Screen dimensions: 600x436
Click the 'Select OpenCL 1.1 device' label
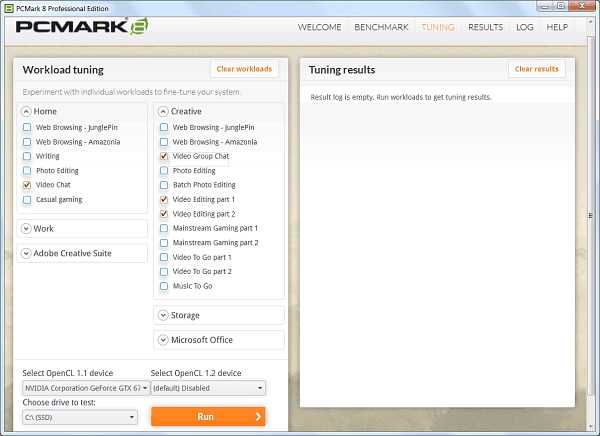tap(68, 373)
